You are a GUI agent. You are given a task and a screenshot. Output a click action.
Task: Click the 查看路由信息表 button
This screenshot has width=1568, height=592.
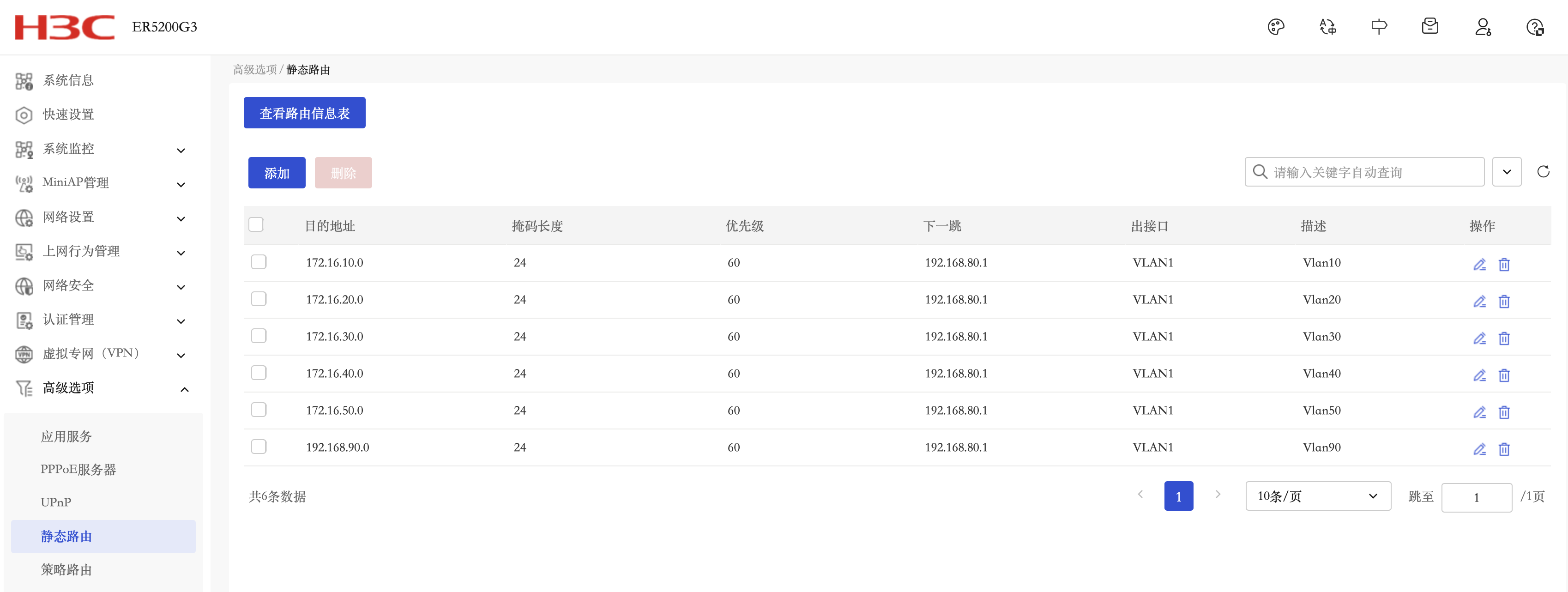click(304, 113)
